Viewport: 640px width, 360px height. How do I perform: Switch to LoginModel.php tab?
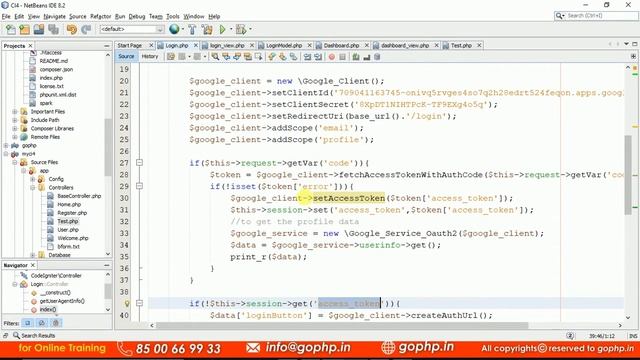coord(284,45)
